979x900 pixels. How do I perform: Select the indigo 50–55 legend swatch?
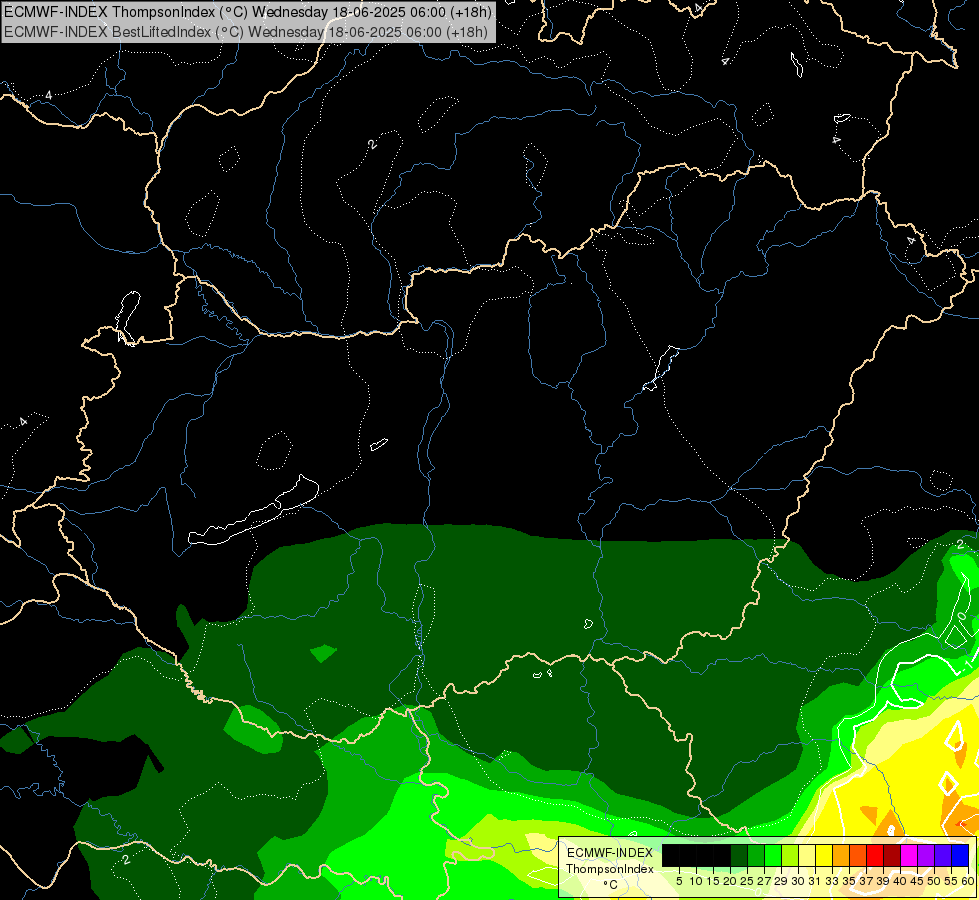click(x=943, y=856)
